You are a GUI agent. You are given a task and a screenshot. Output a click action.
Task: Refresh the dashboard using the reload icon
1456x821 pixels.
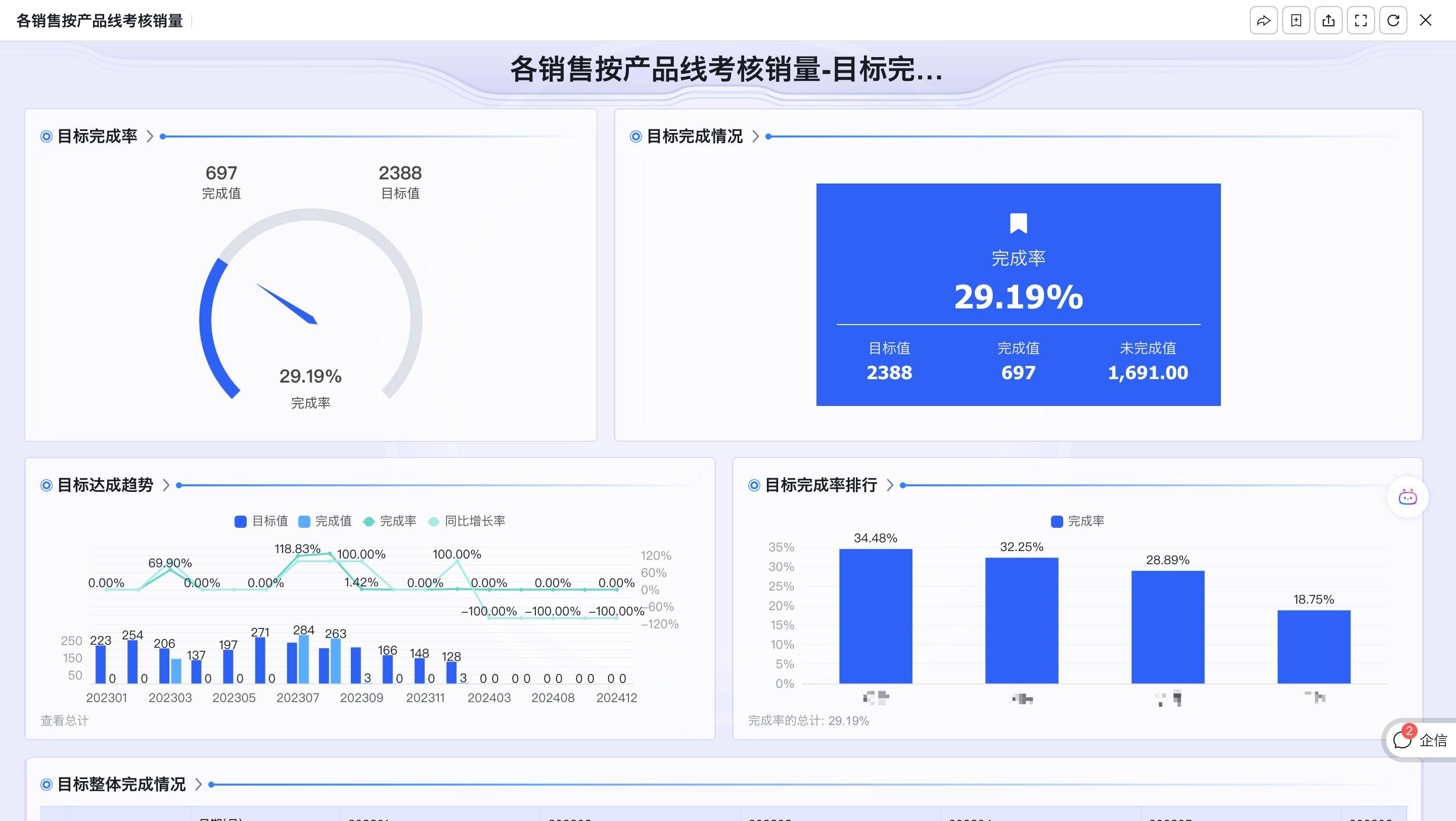1393,21
